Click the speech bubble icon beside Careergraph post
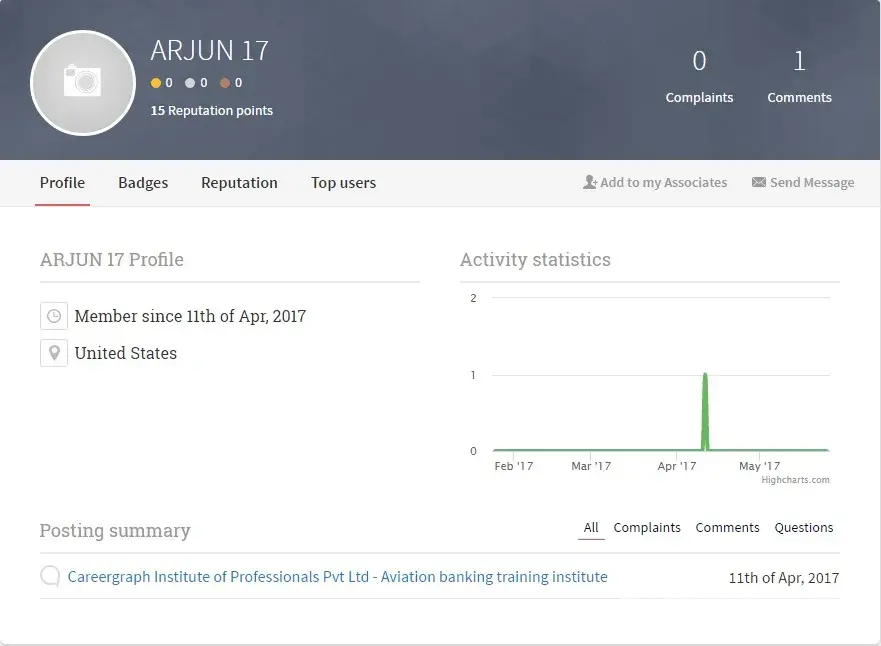The width and height of the screenshot is (881, 646). [x=50, y=577]
